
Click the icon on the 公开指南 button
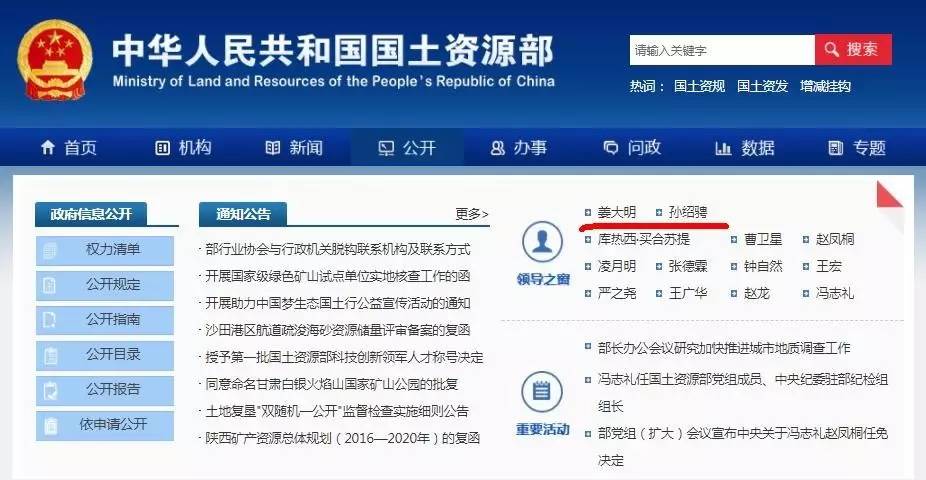pos(50,320)
